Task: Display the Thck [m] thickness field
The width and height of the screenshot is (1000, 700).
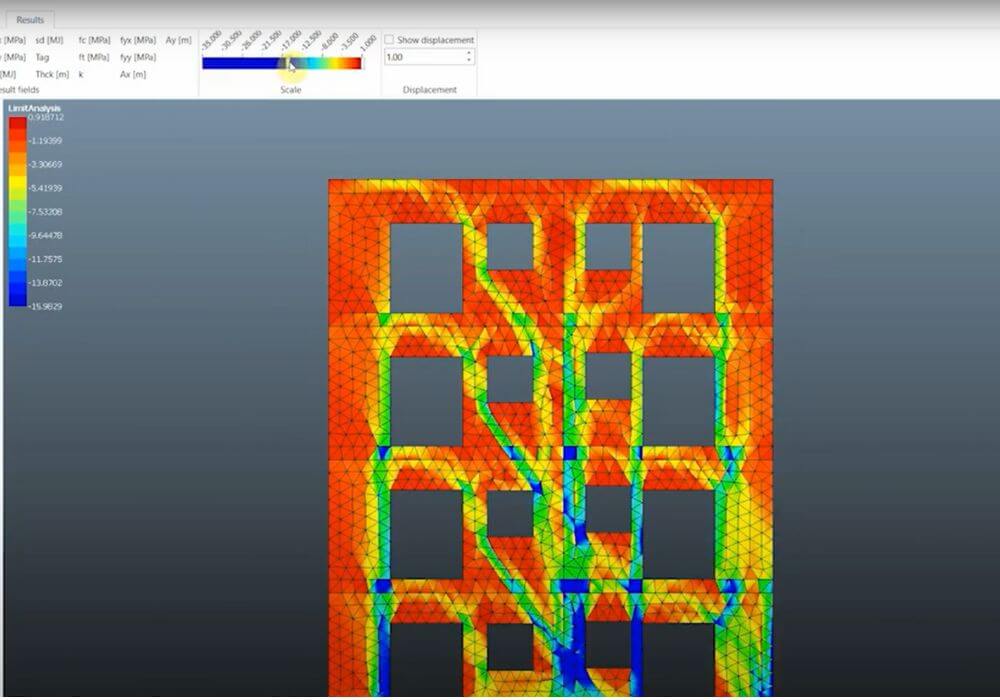Action: pyautogui.click(x=49, y=74)
